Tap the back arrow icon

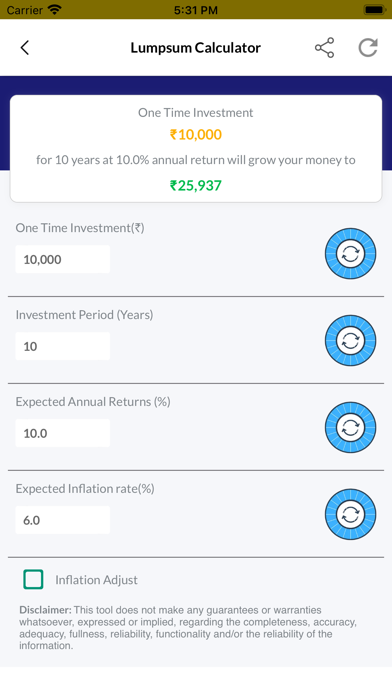coord(25,47)
